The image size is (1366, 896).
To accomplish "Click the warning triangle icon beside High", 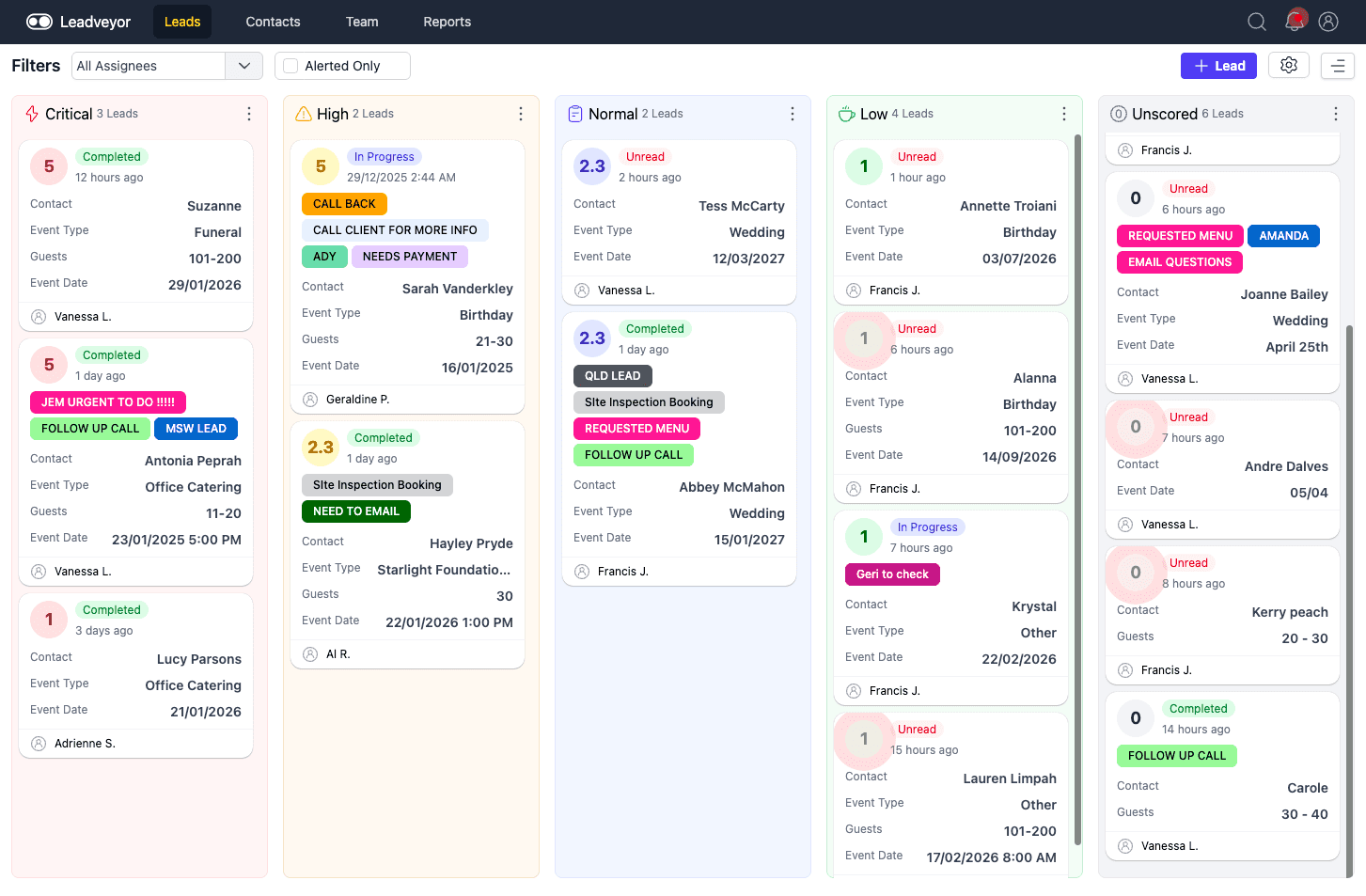I will click(x=302, y=113).
